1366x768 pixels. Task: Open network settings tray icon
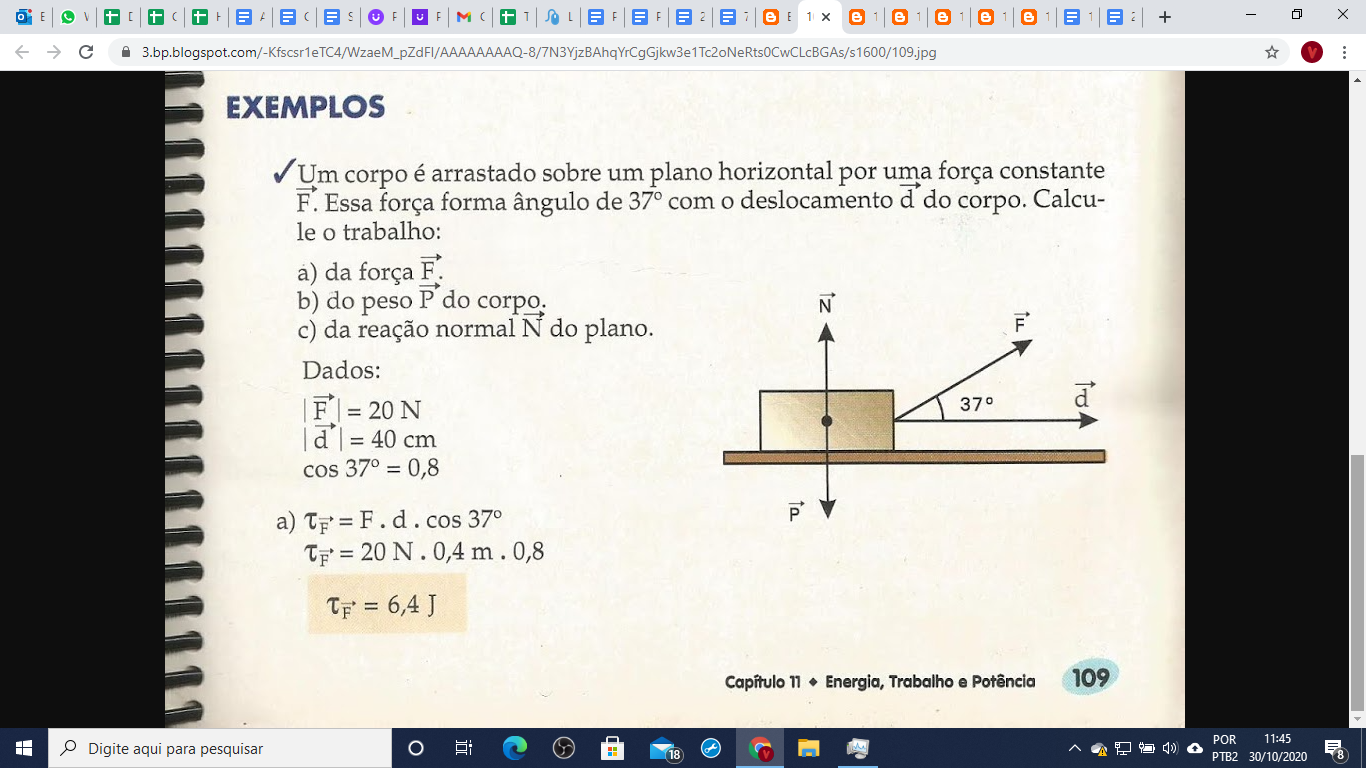coord(1123,748)
